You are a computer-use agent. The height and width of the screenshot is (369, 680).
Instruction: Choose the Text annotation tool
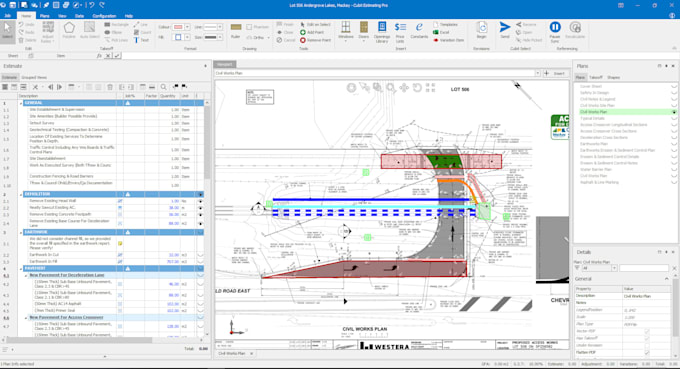(141, 40)
